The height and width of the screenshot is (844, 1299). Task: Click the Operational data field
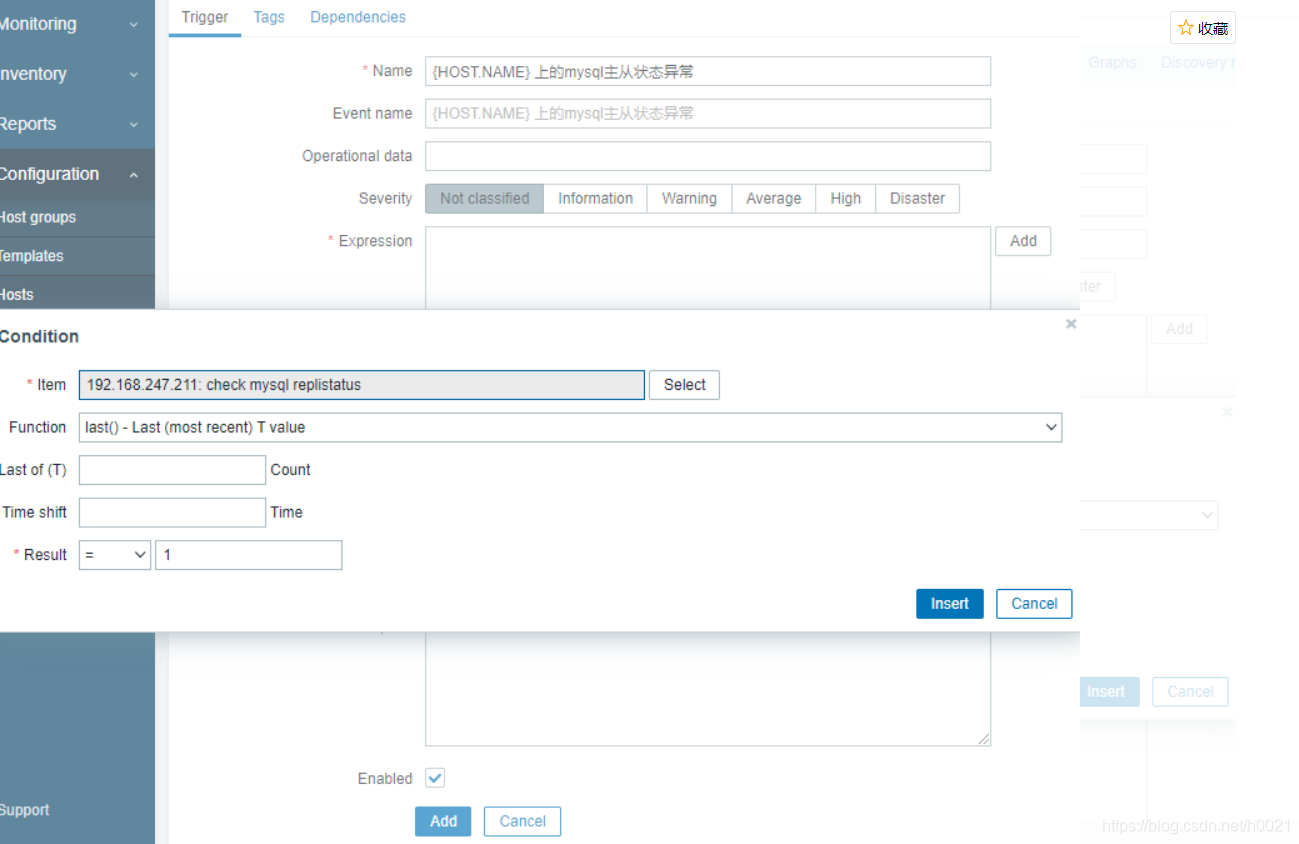point(708,156)
